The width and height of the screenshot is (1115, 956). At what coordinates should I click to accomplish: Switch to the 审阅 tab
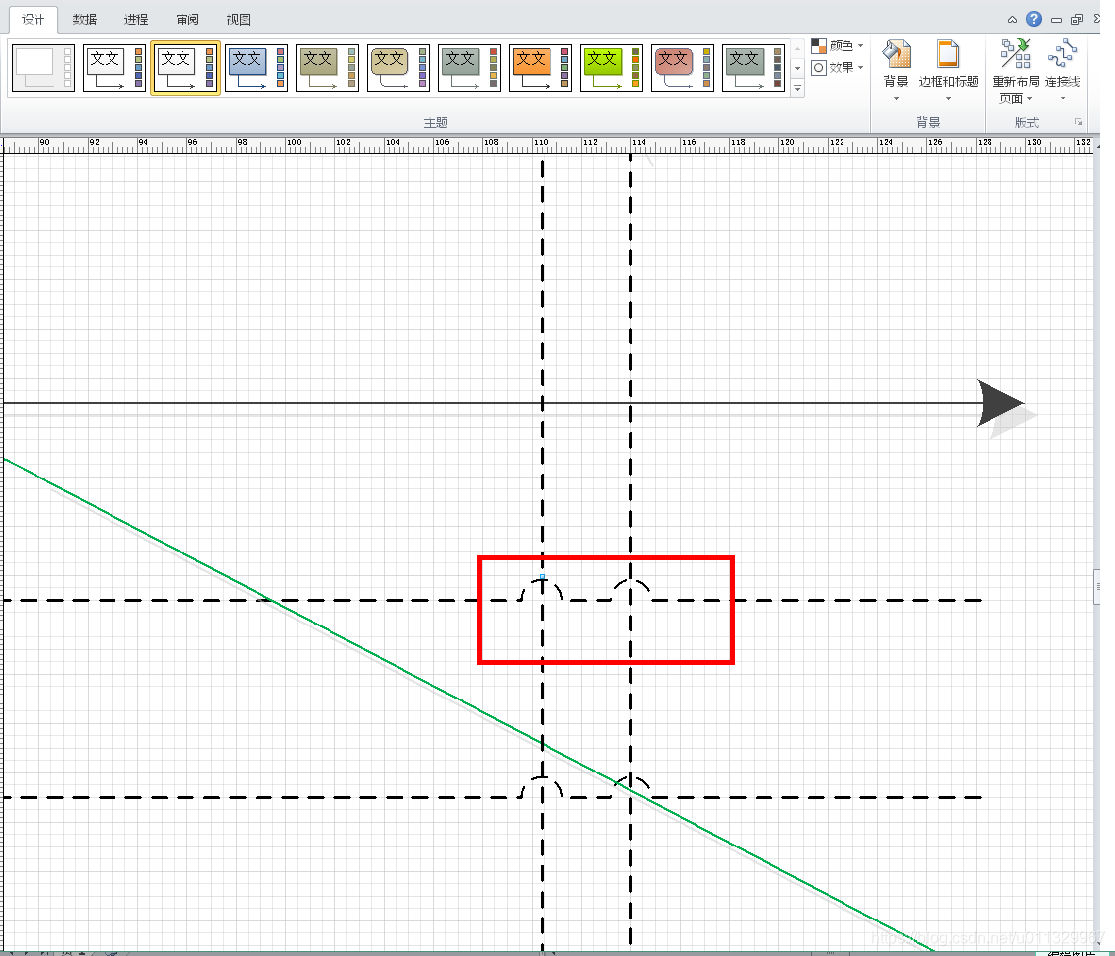(x=188, y=20)
